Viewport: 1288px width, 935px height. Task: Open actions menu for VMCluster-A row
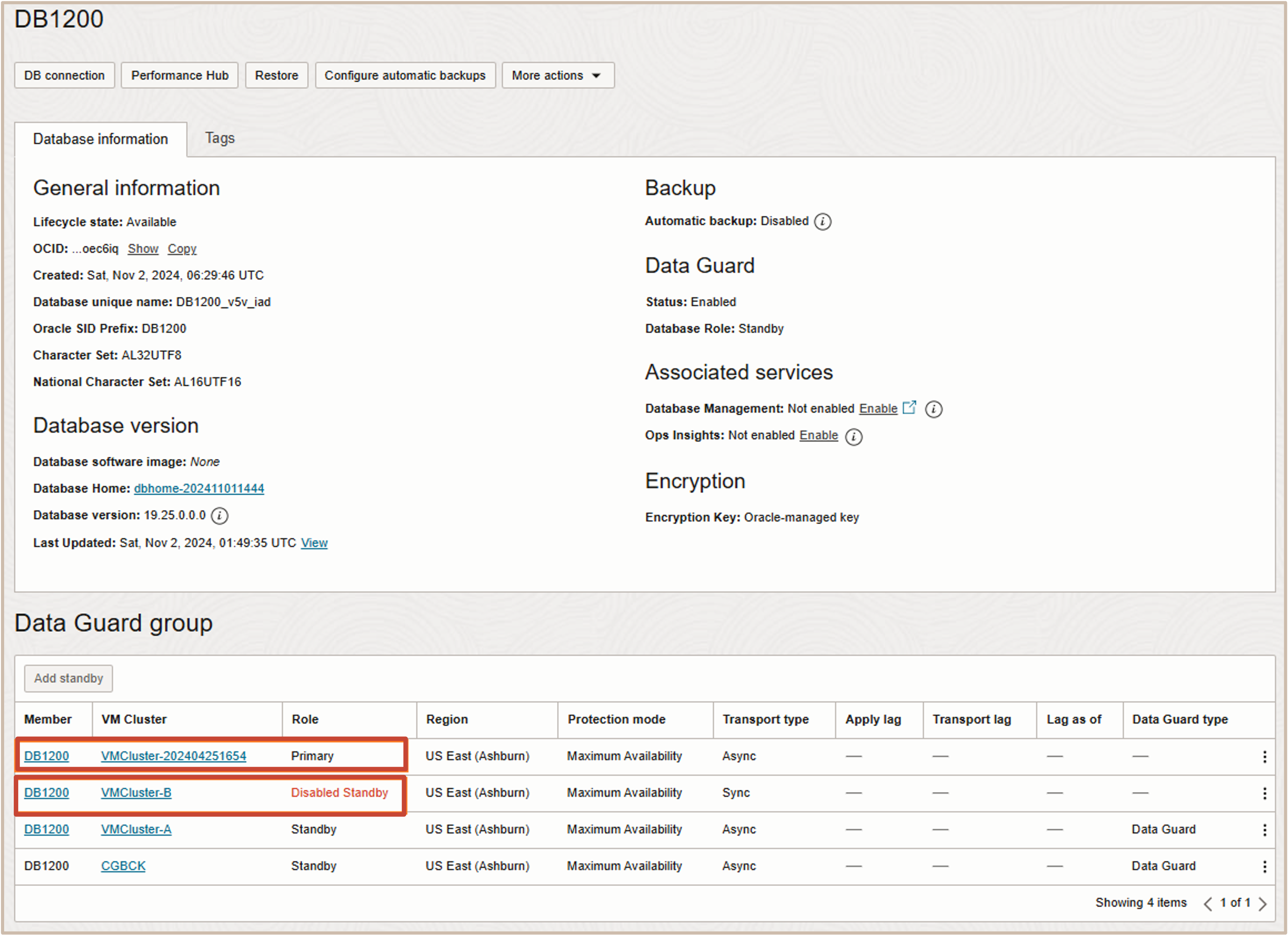[1264, 829]
